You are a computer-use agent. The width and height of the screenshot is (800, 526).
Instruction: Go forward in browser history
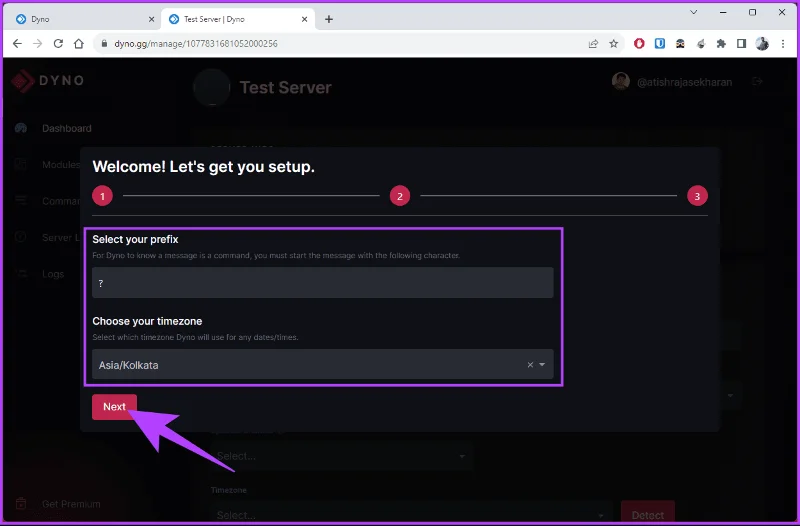[38, 43]
